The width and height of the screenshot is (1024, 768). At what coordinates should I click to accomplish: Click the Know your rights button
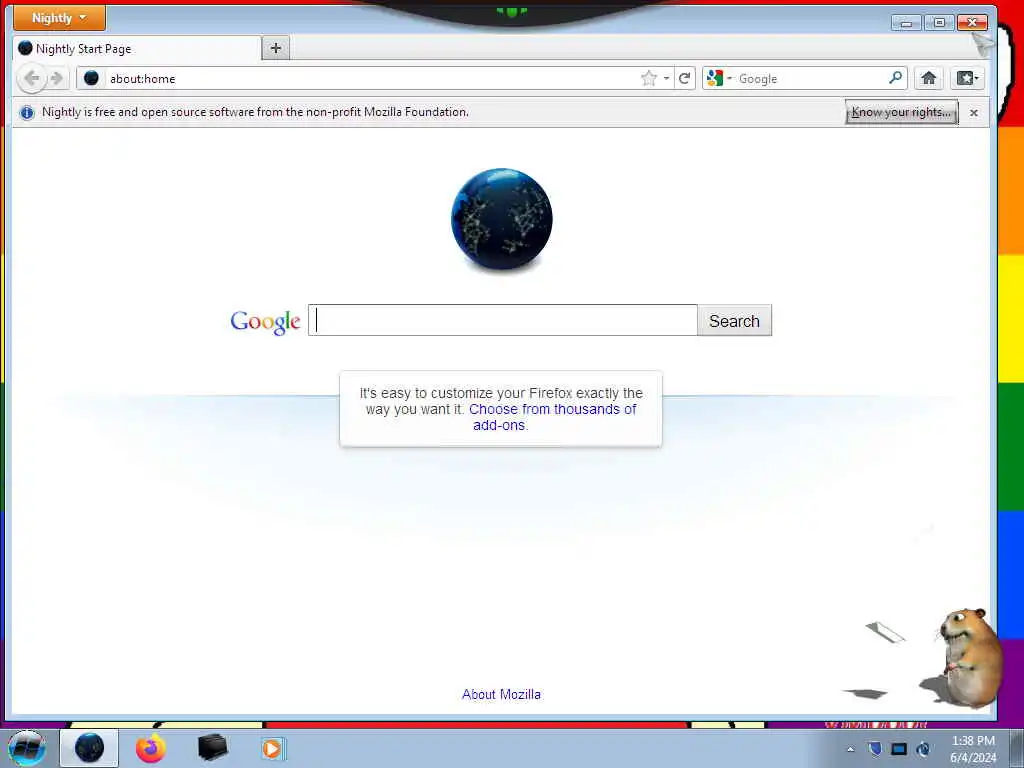click(x=902, y=112)
